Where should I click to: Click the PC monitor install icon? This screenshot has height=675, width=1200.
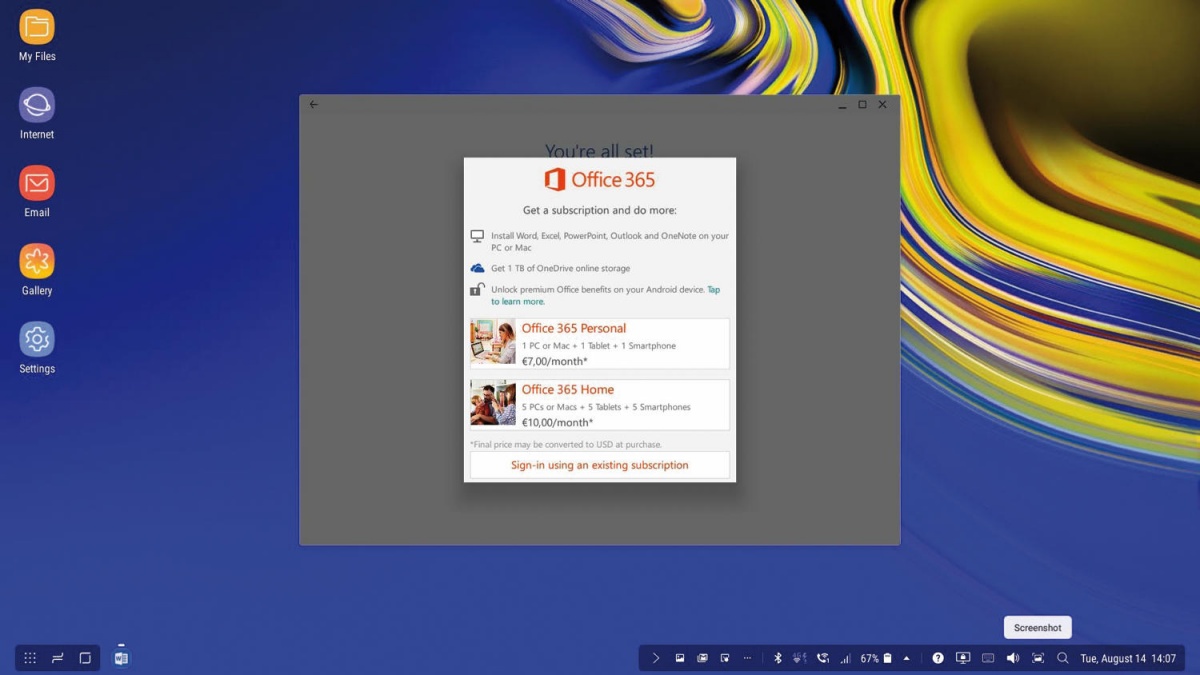click(x=477, y=237)
